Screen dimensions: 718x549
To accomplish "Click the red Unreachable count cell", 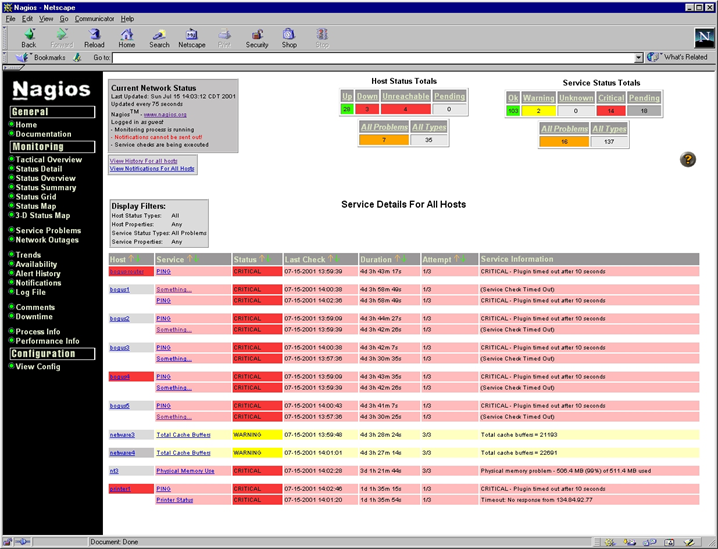I will (x=407, y=109).
